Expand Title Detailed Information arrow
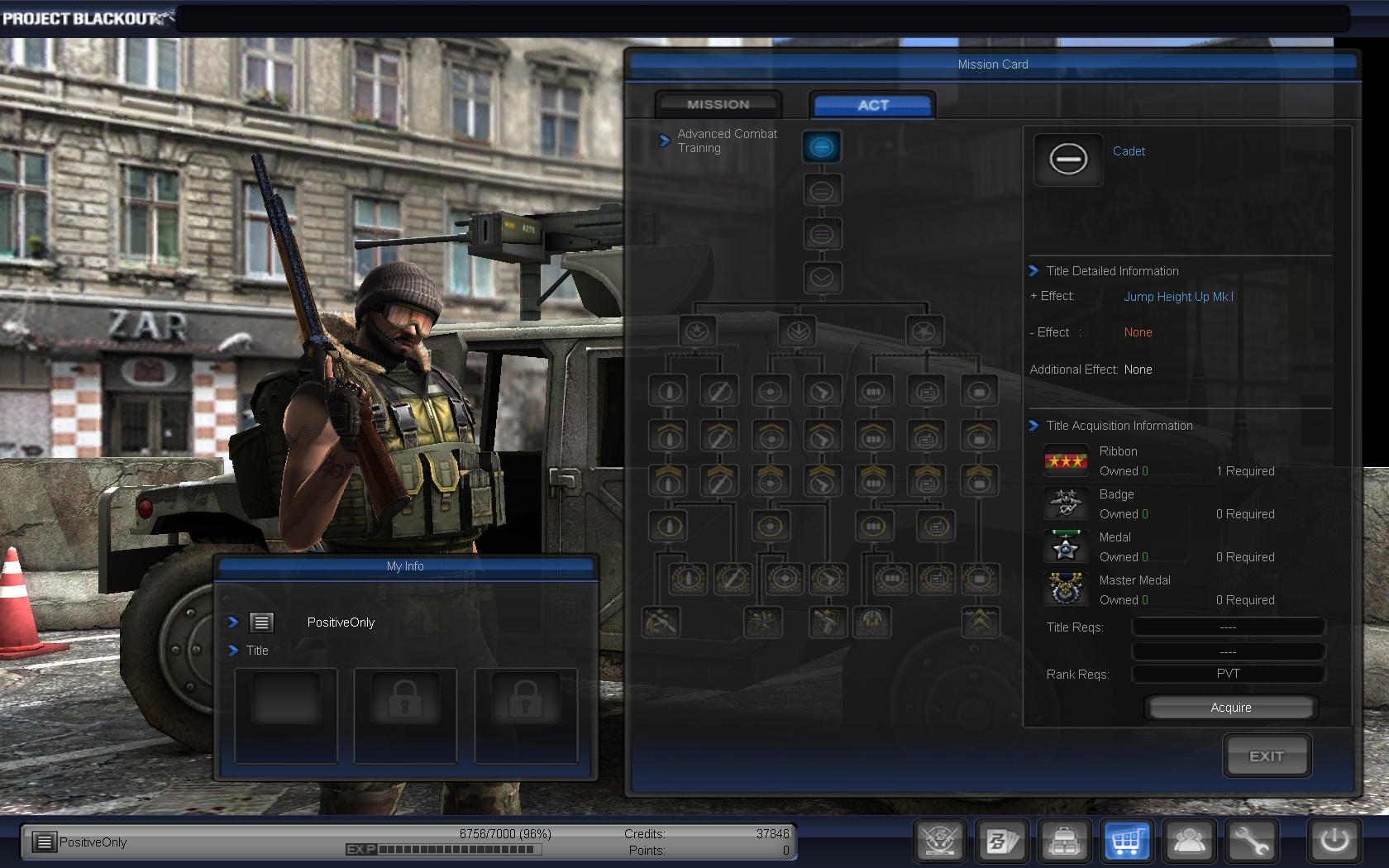The width and height of the screenshot is (1389, 868). coord(1033,271)
